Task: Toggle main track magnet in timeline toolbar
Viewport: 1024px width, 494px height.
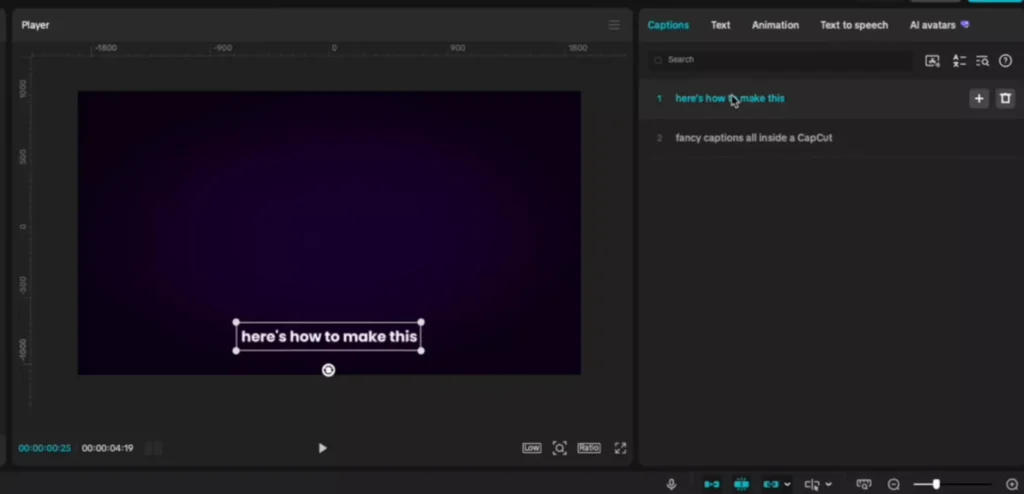Action: 711,484
